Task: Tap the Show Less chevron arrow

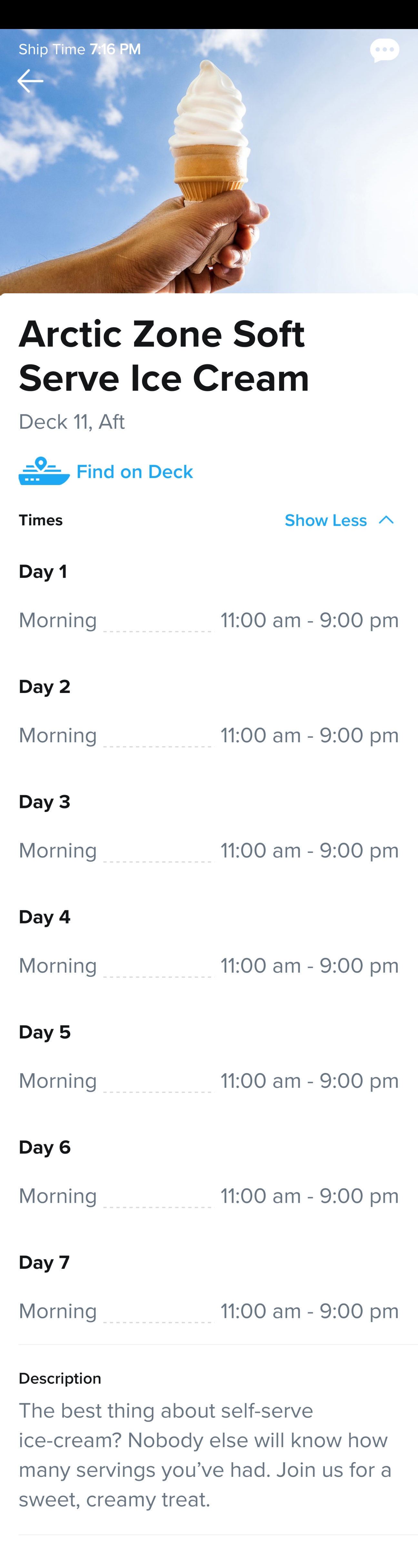Action: coord(386,521)
